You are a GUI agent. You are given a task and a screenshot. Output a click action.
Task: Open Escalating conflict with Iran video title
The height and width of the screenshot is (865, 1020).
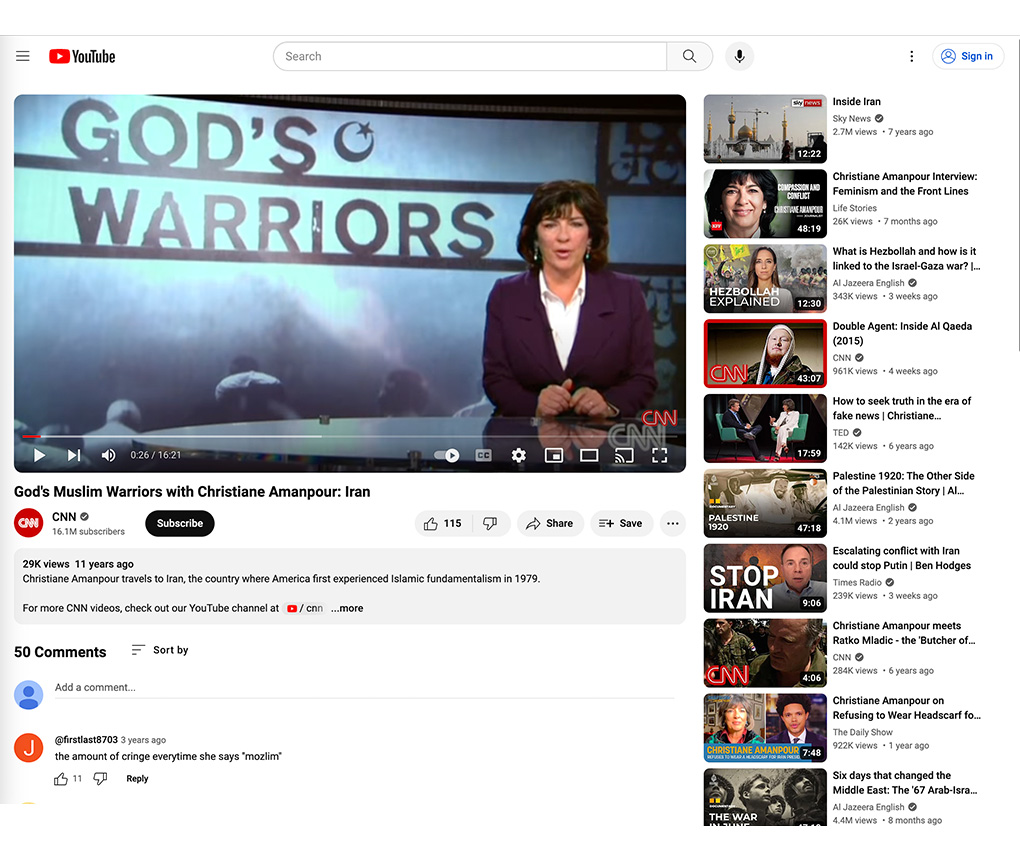coord(902,558)
